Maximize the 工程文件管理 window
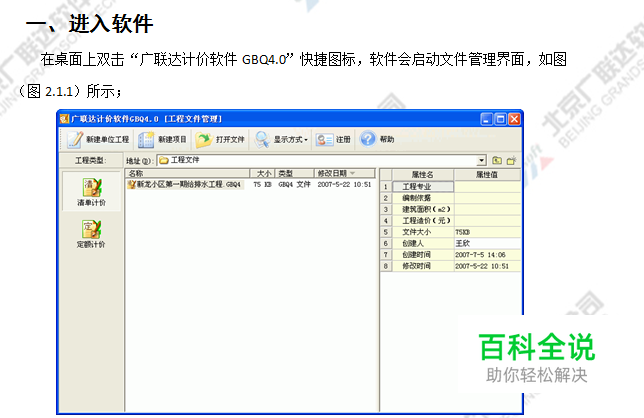This screenshot has height=418, width=644. (501, 119)
